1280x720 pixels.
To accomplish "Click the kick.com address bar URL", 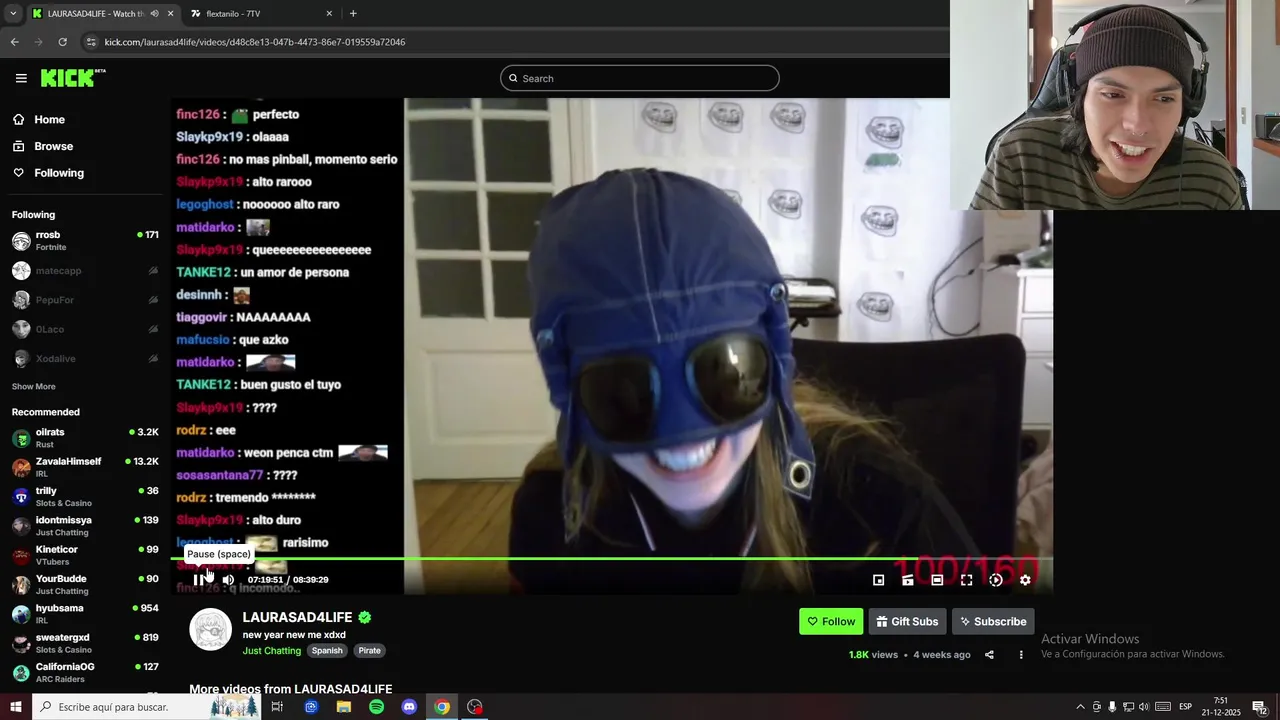I will pyautogui.click(x=255, y=42).
